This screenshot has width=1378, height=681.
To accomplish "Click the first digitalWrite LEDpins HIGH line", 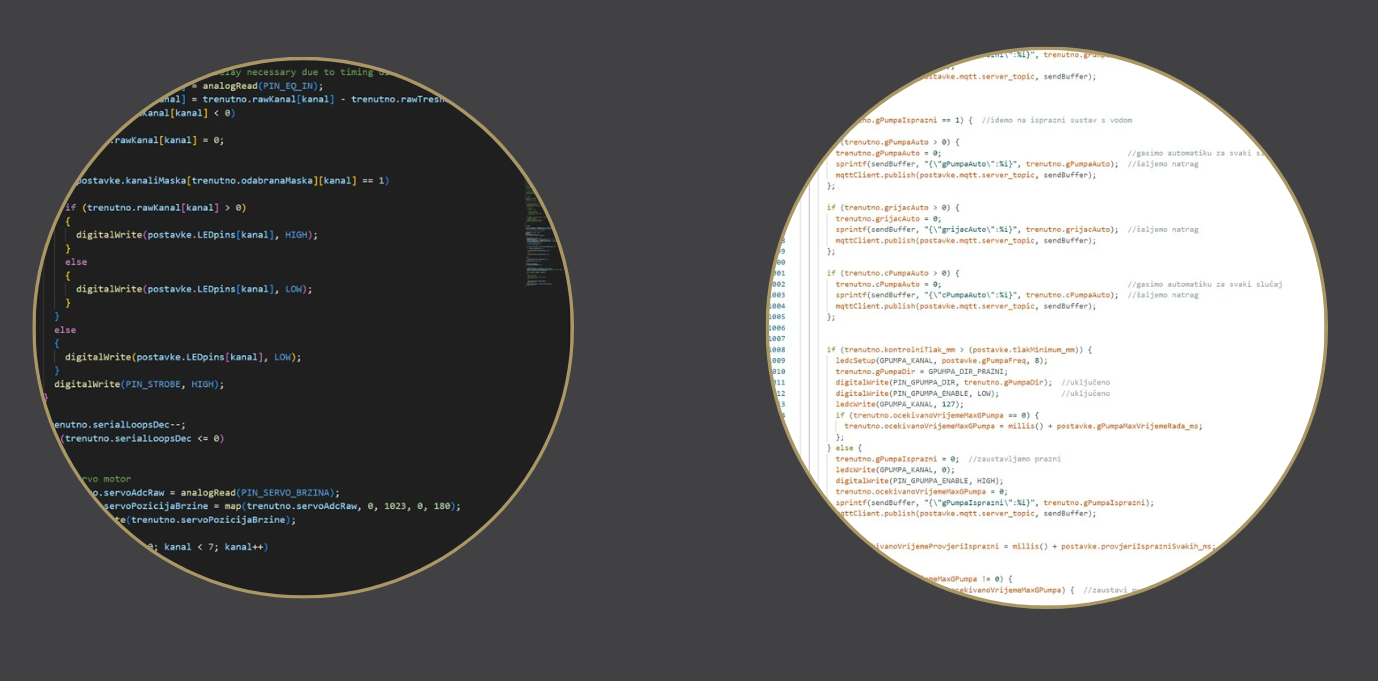I will click(196, 234).
